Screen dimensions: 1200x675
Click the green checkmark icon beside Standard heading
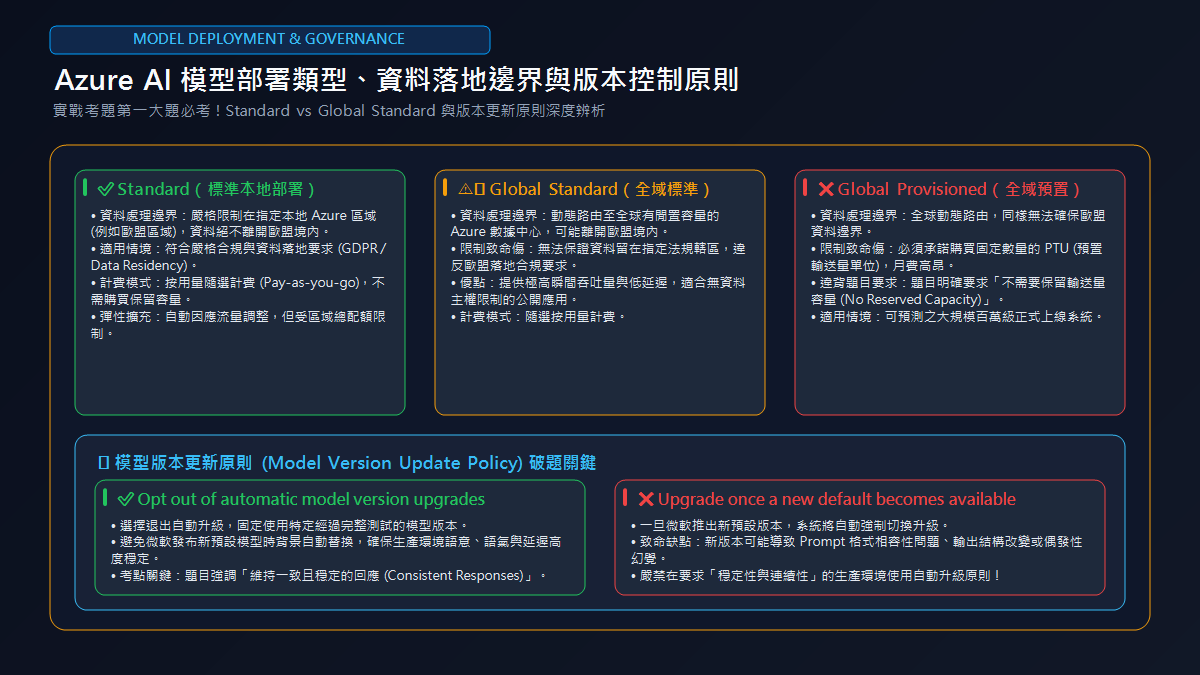pos(106,189)
